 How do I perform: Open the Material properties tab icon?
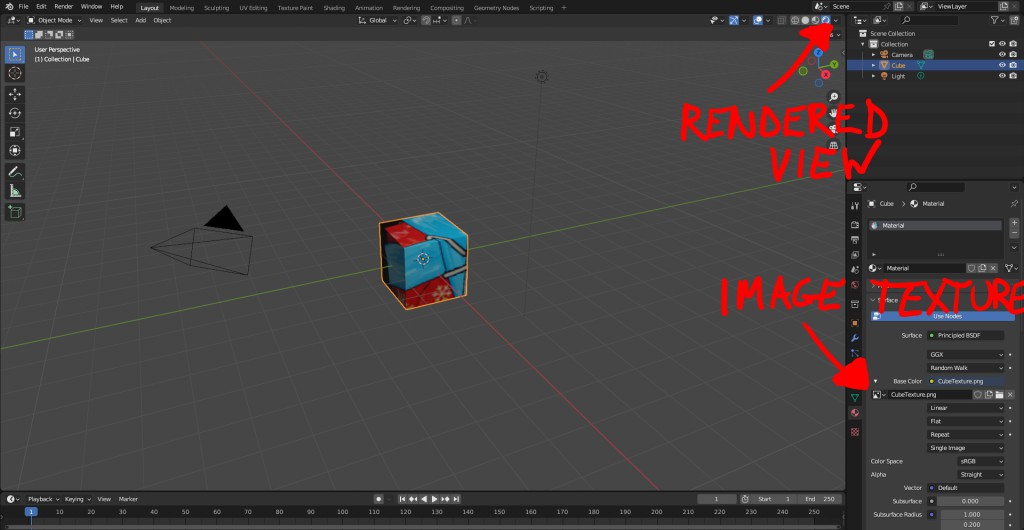tap(855, 413)
